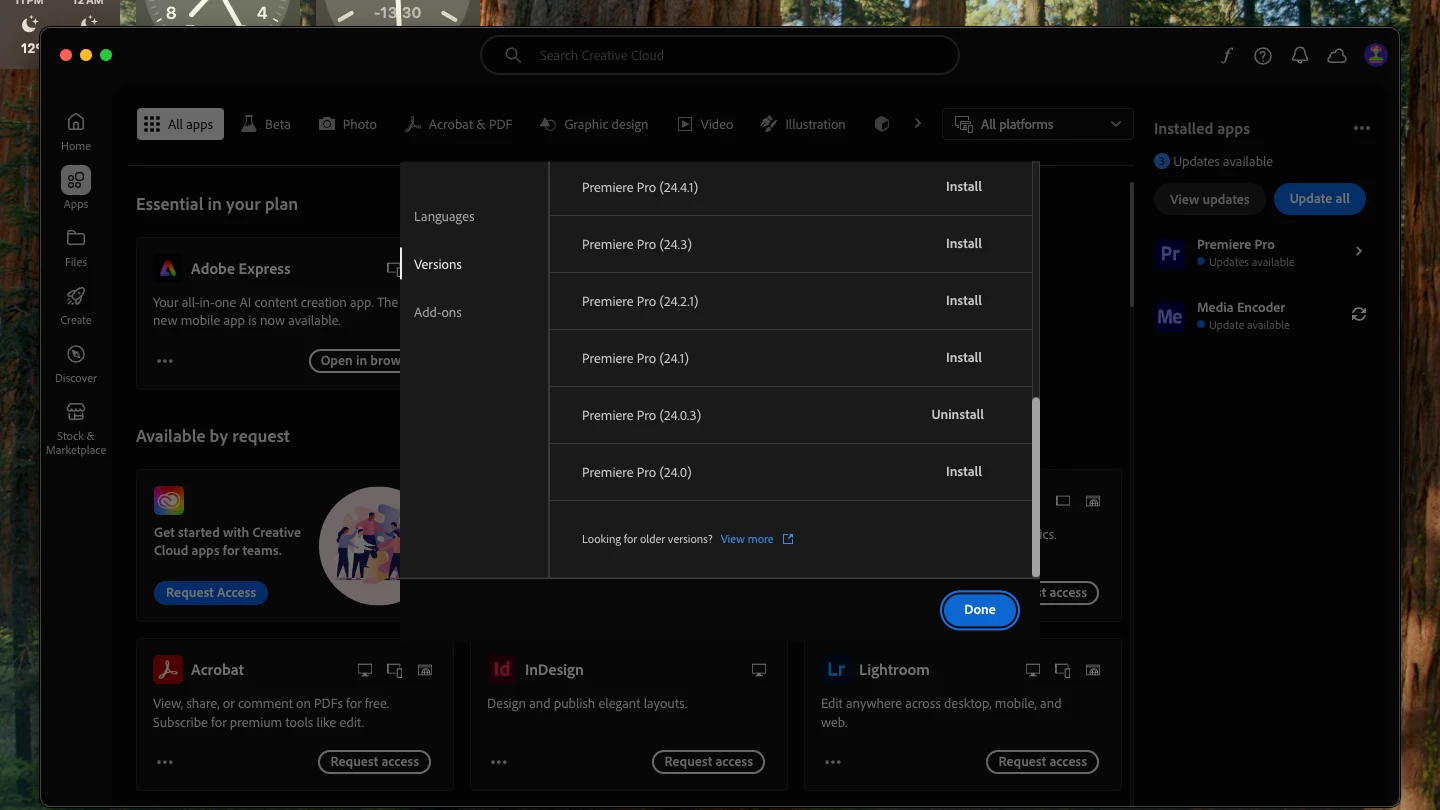Click the main apps page scrollbar
Image resolution: width=1440 pixels, height=810 pixels.
[1132, 244]
